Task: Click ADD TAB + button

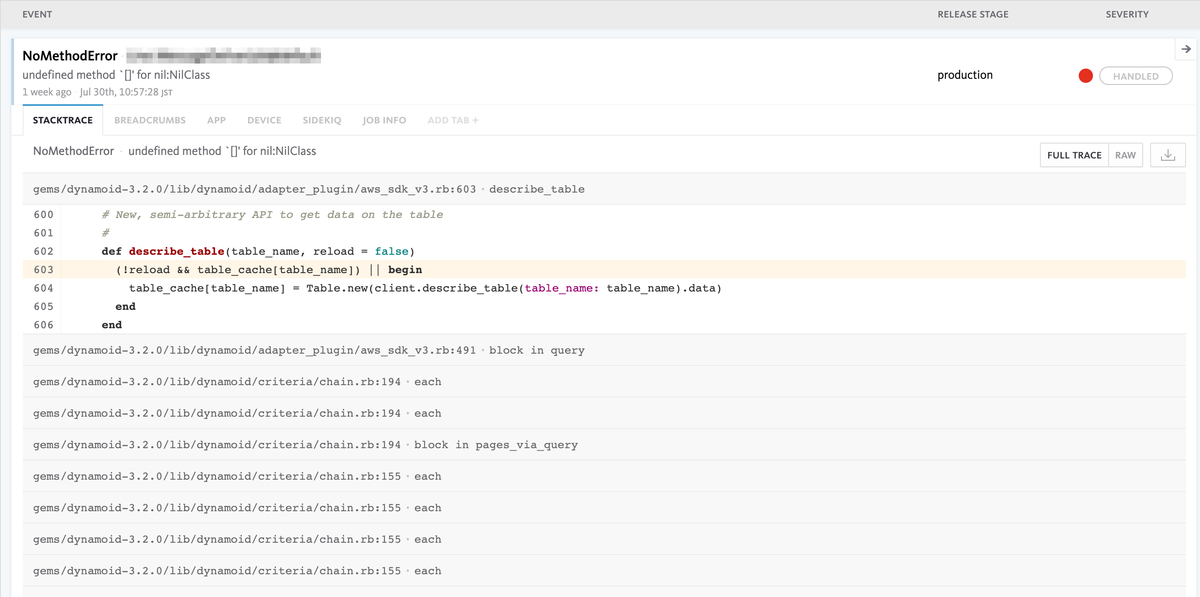Action: tap(453, 120)
